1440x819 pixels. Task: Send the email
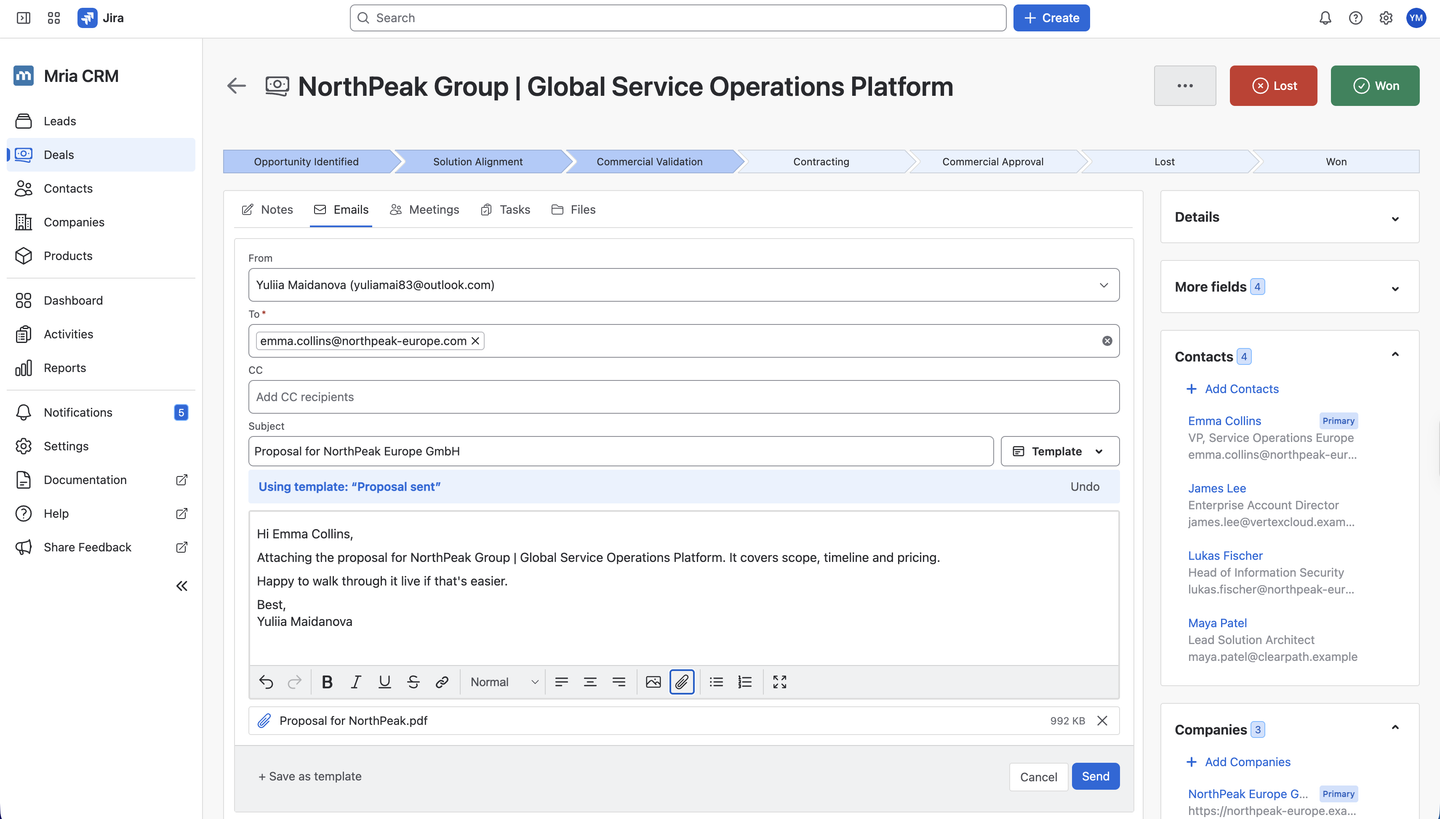(x=1095, y=777)
